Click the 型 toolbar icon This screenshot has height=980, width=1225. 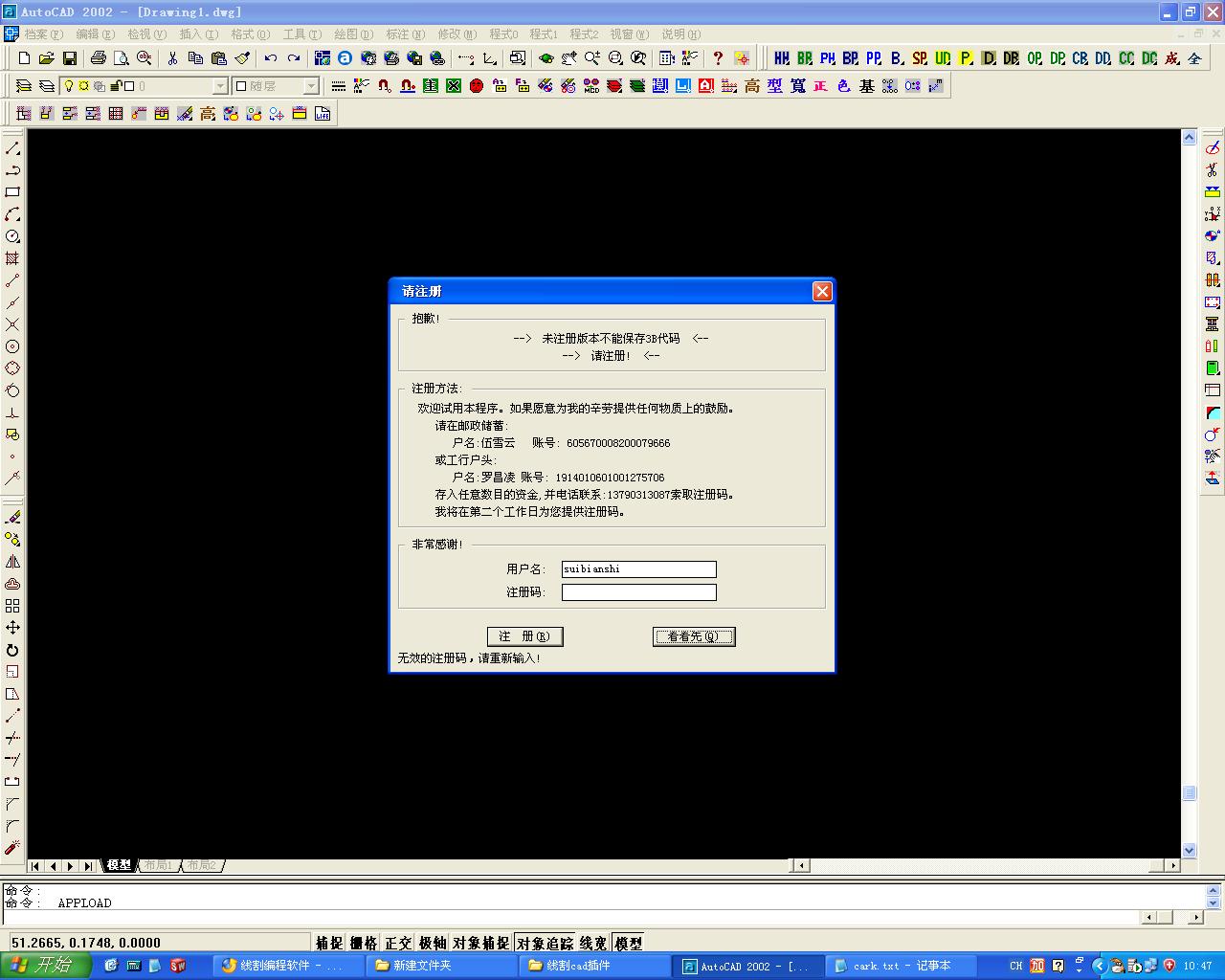(x=775, y=86)
